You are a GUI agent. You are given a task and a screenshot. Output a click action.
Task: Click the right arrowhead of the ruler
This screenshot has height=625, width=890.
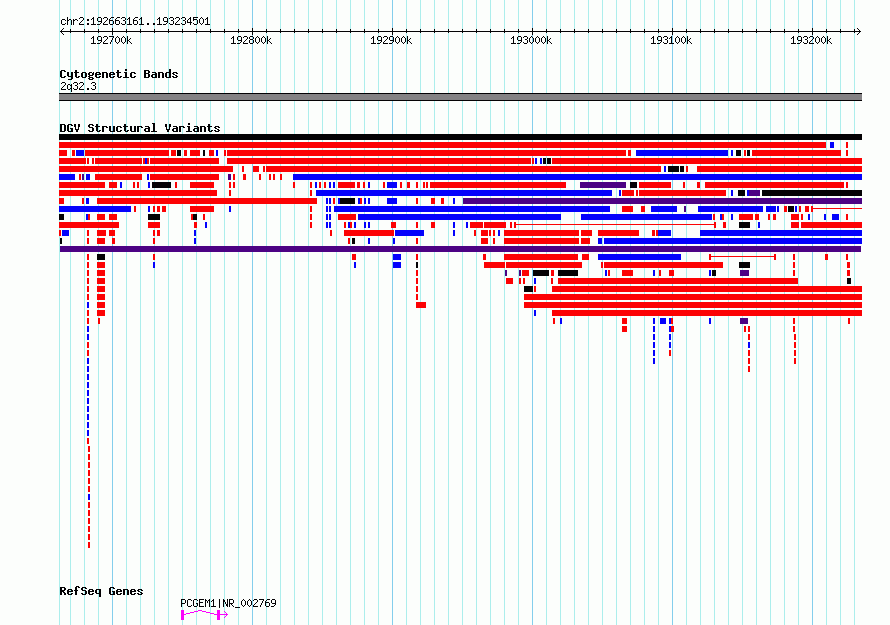point(859,31)
